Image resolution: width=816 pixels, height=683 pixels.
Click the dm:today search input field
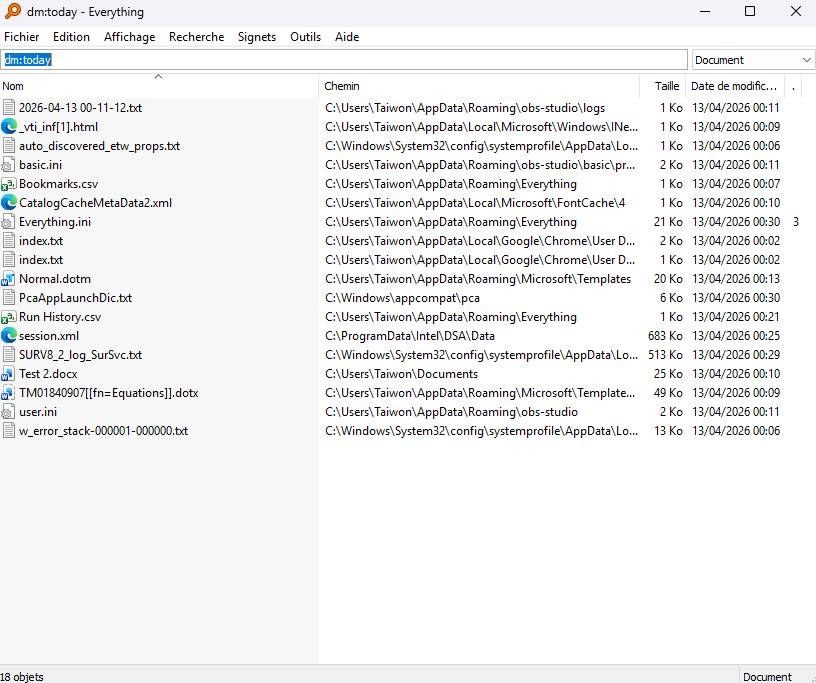(x=344, y=60)
